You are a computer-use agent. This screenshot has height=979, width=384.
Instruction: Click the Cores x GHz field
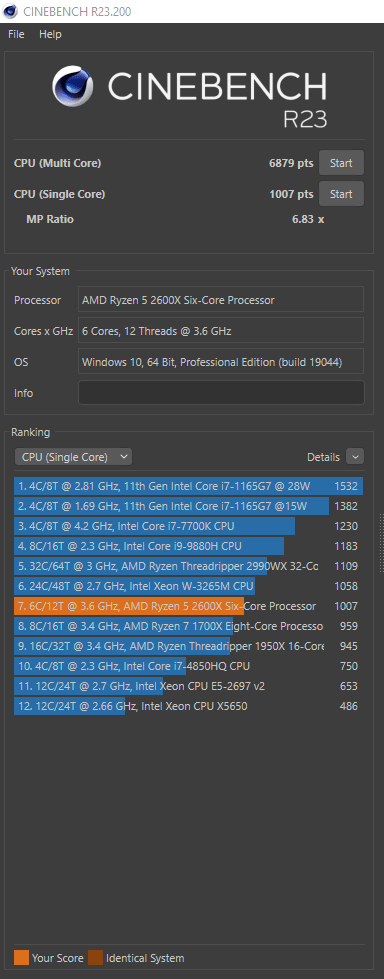click(x=221, y=331)
